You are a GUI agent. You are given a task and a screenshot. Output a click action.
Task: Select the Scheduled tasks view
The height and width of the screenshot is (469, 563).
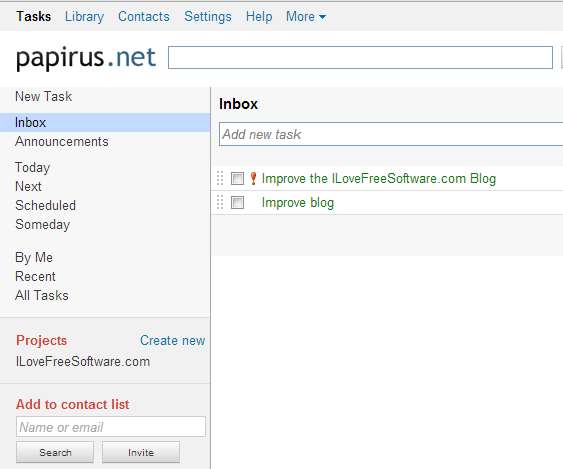tap(46, 205)
